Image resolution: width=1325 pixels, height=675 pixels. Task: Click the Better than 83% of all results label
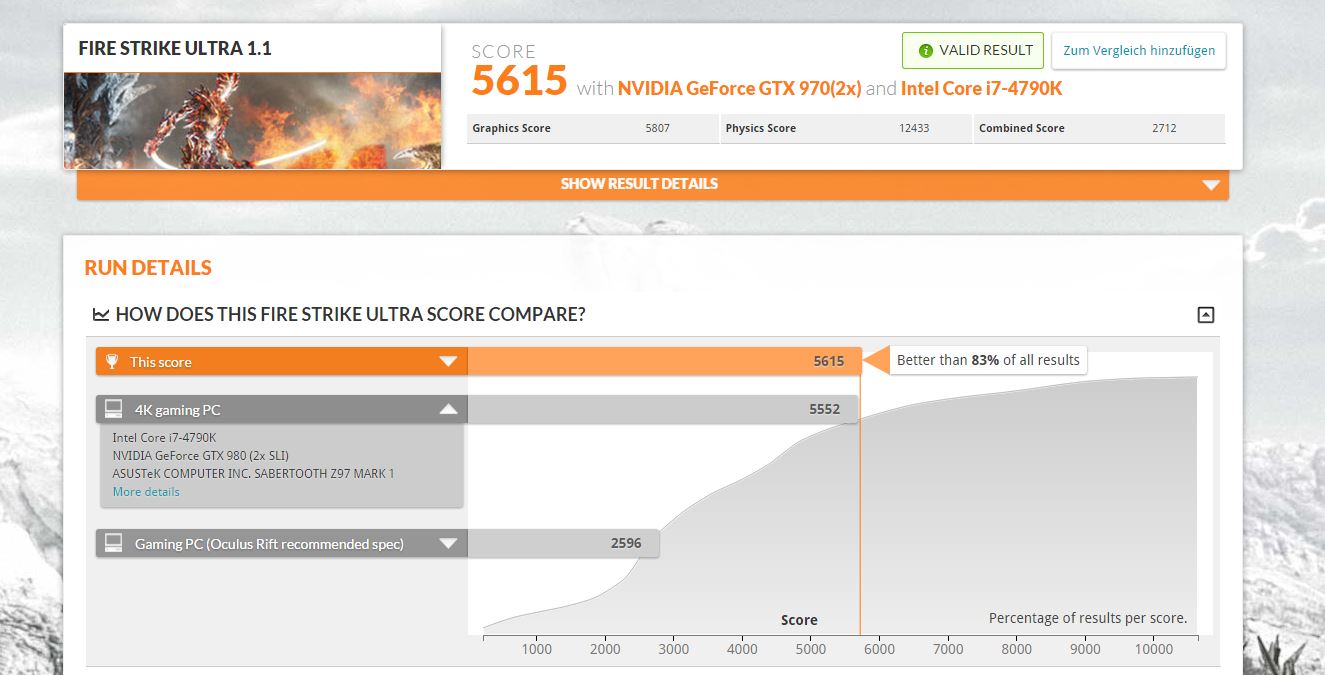point(988,360)
